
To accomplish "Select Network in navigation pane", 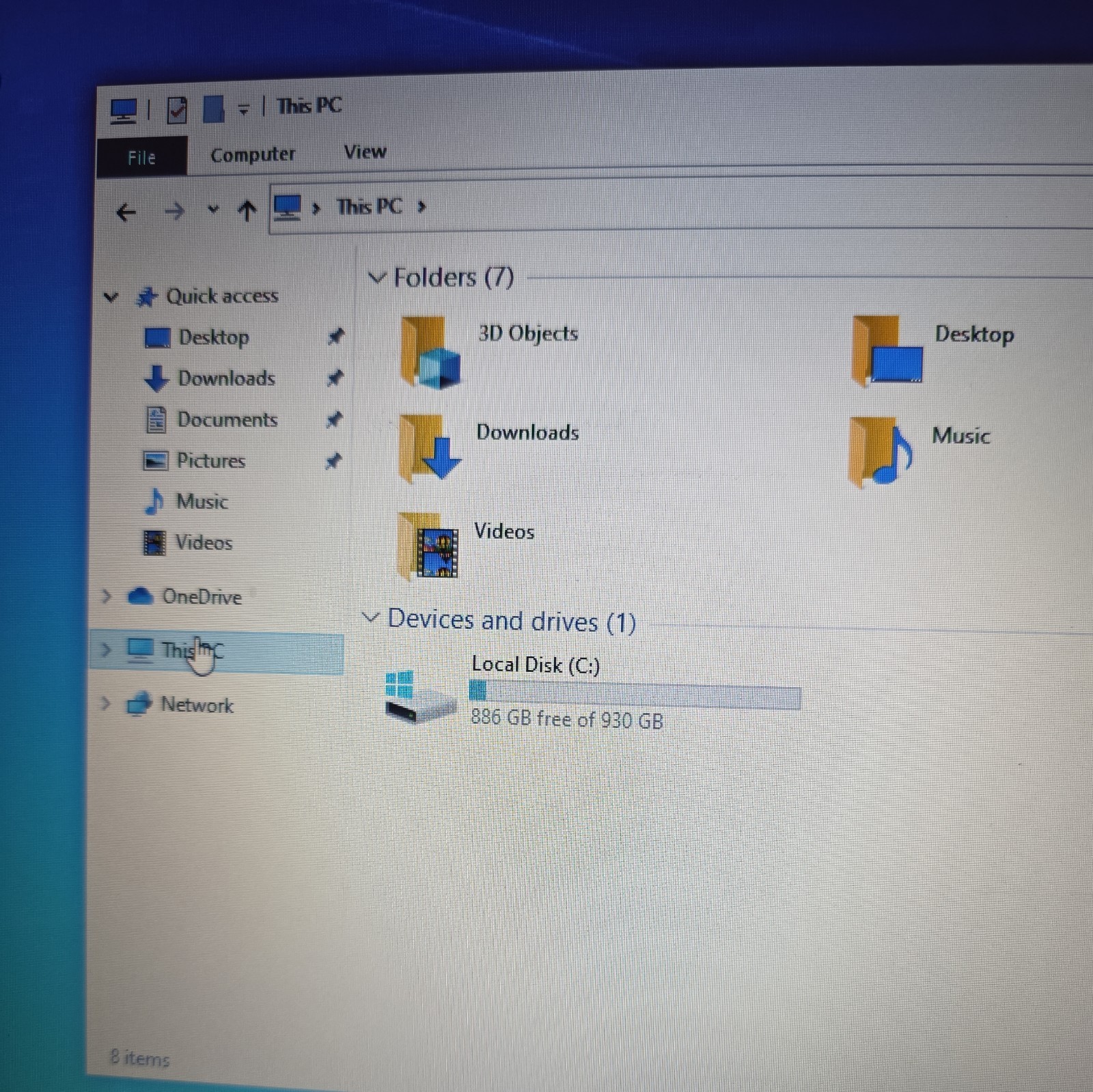I will coord(197,704).
